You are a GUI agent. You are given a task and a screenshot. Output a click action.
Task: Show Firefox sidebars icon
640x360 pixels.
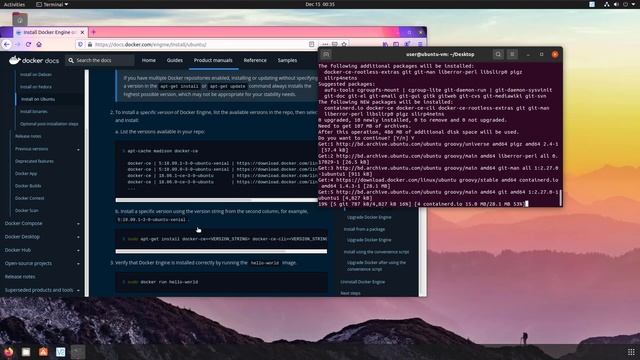click(x=396, y=44)
